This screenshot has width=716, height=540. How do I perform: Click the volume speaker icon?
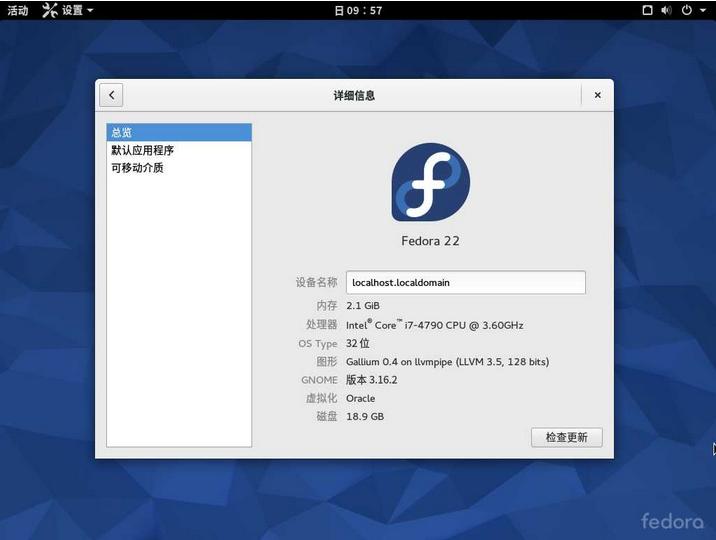[x=666, y=10]
